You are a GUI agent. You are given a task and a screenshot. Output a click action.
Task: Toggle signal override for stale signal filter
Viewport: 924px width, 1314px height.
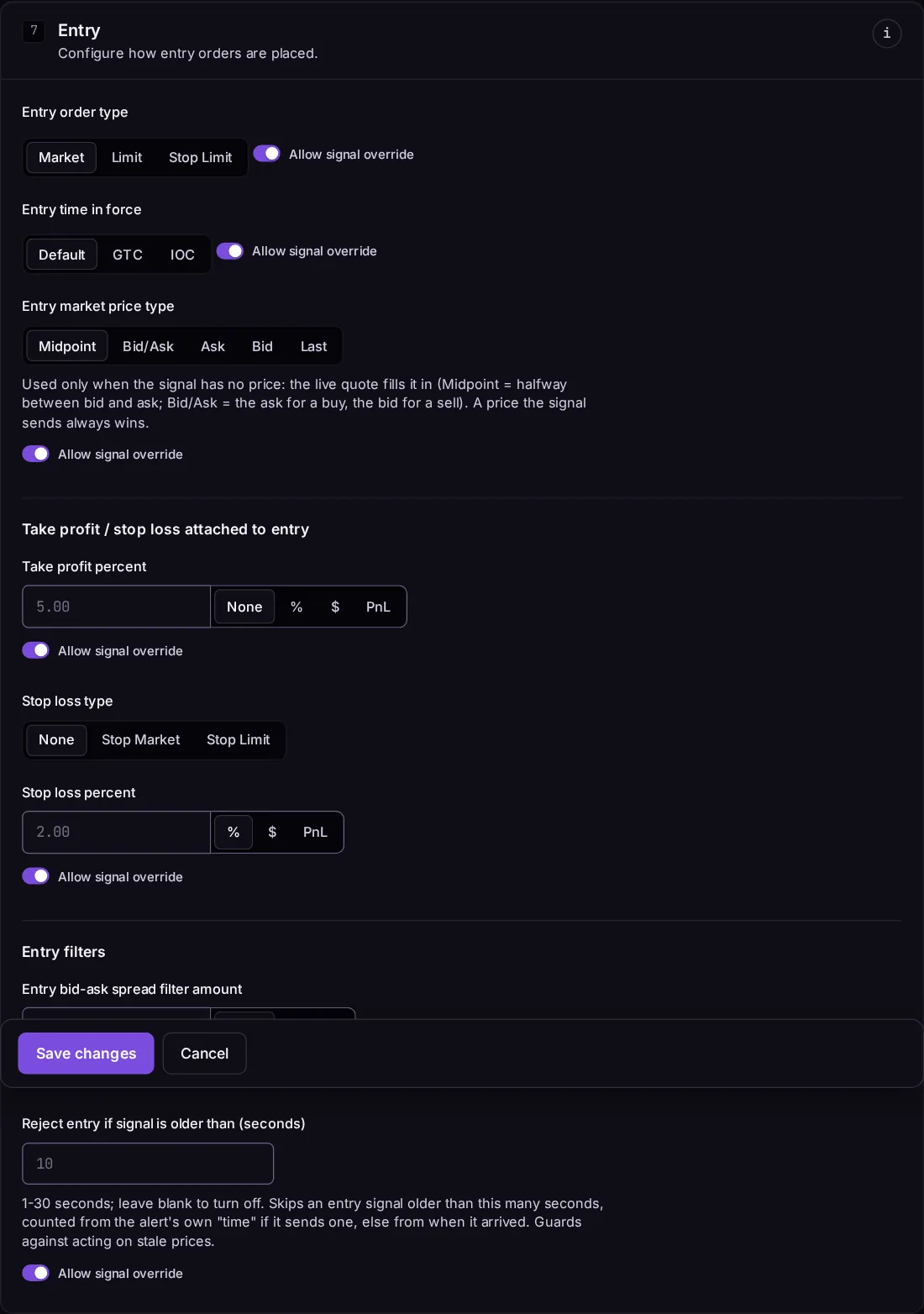click(x=35, y=1273)
